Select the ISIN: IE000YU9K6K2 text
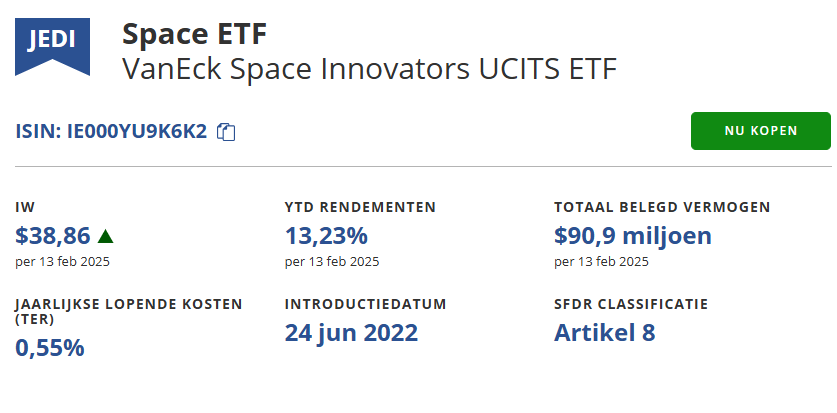This screenshot has height=413, width=837. 112,131
